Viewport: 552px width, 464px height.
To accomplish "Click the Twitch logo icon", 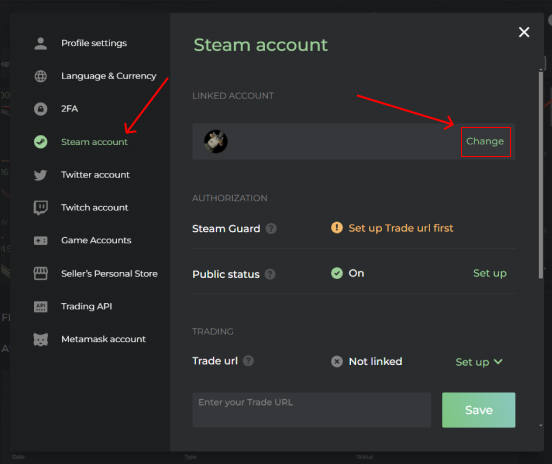I will pos(40,207).
